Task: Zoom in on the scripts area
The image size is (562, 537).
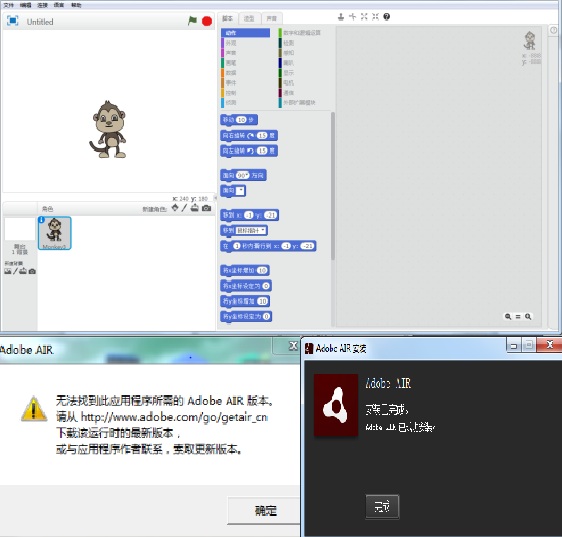Action: point(528,317)
